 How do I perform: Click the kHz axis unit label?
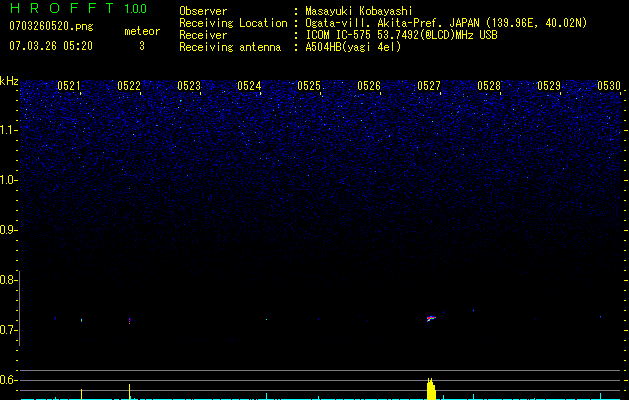click(9, 81)
